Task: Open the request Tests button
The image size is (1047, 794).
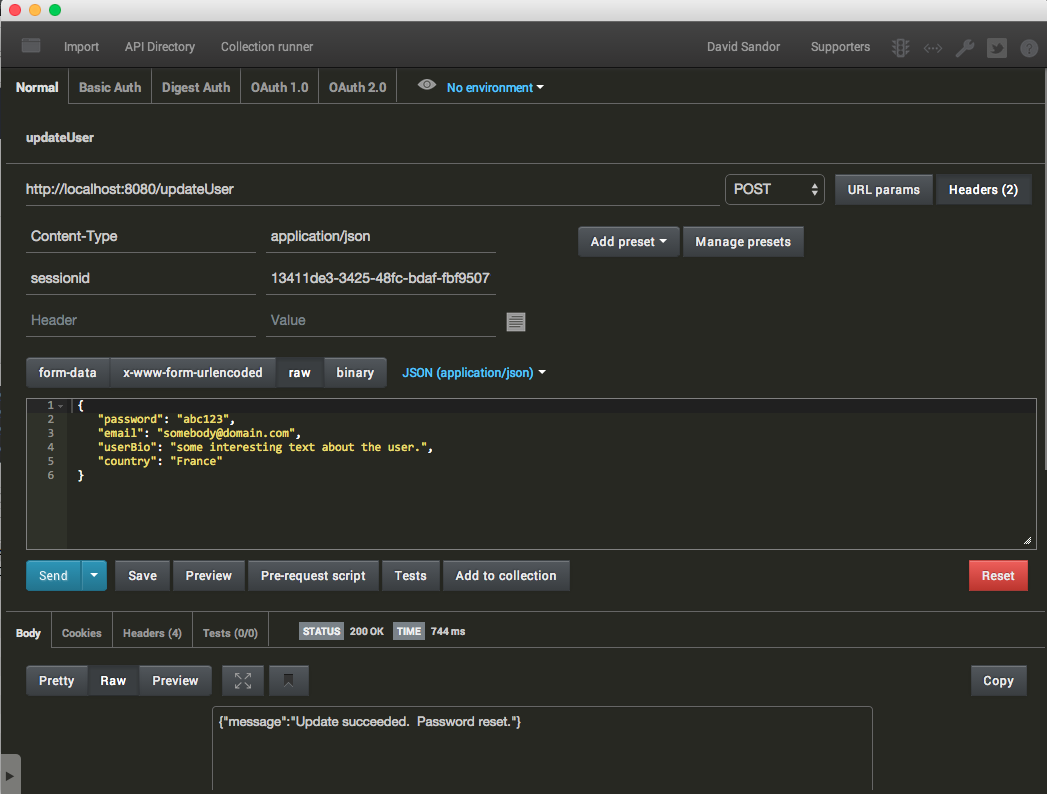Action: [x=410, y=576]
